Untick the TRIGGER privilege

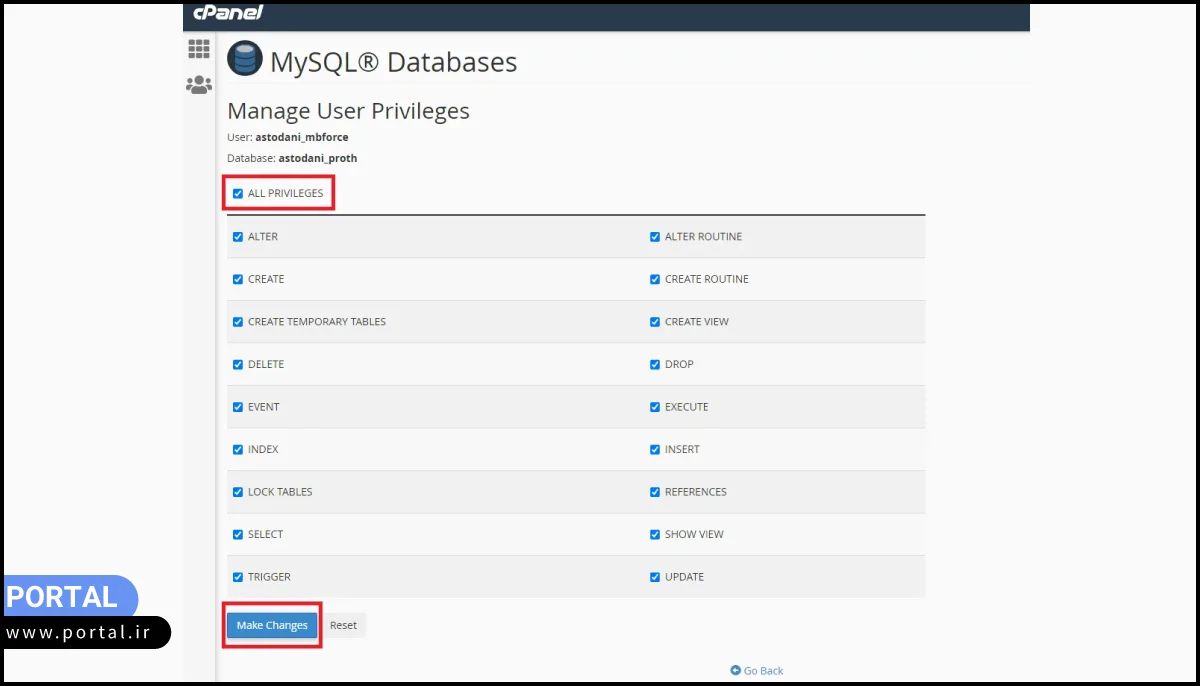[x=238, y=577]
